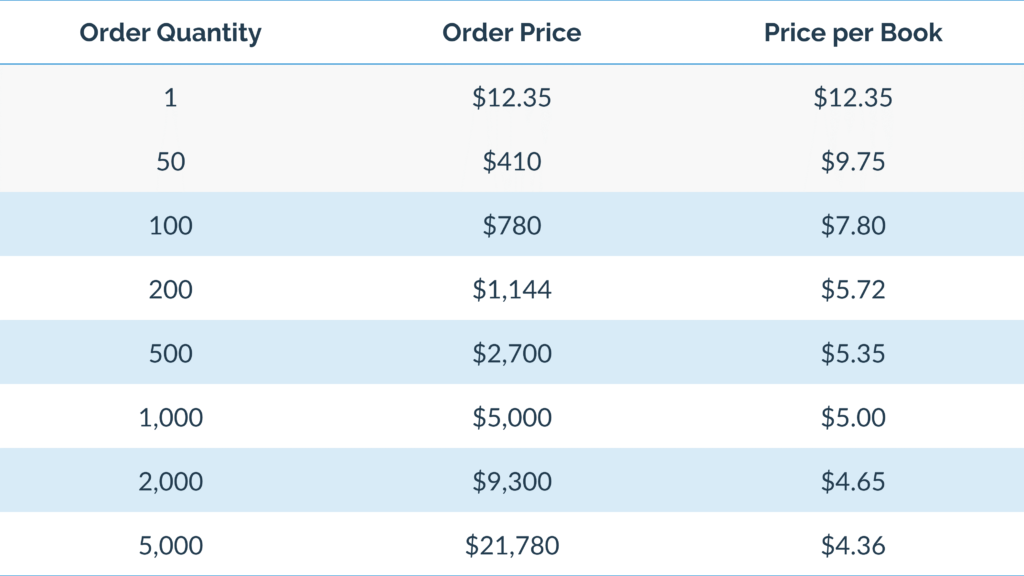The image size is (1024, 576).
Task: Click the $2,700 order price
Action: click(511, 353)
